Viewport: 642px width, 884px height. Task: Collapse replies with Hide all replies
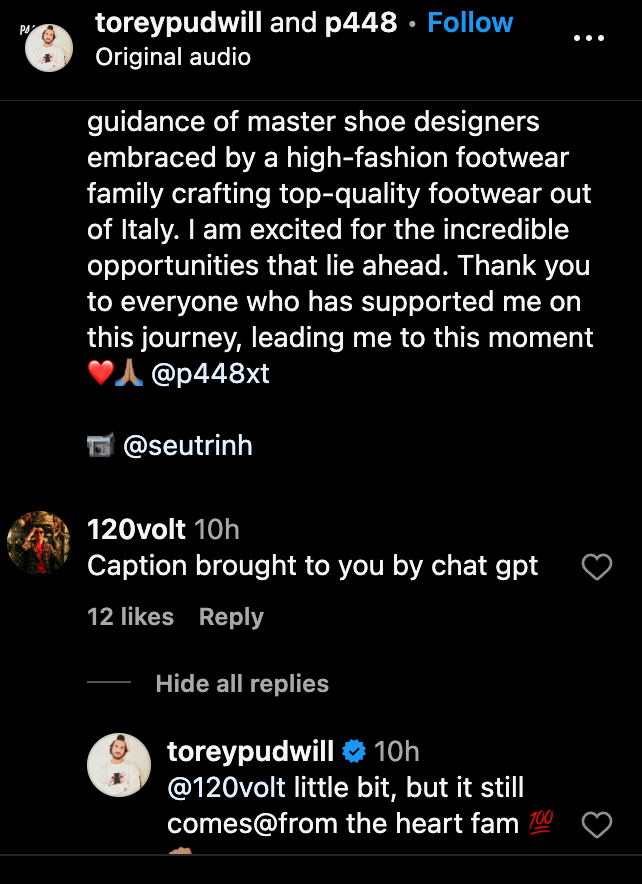coord(242,684)
